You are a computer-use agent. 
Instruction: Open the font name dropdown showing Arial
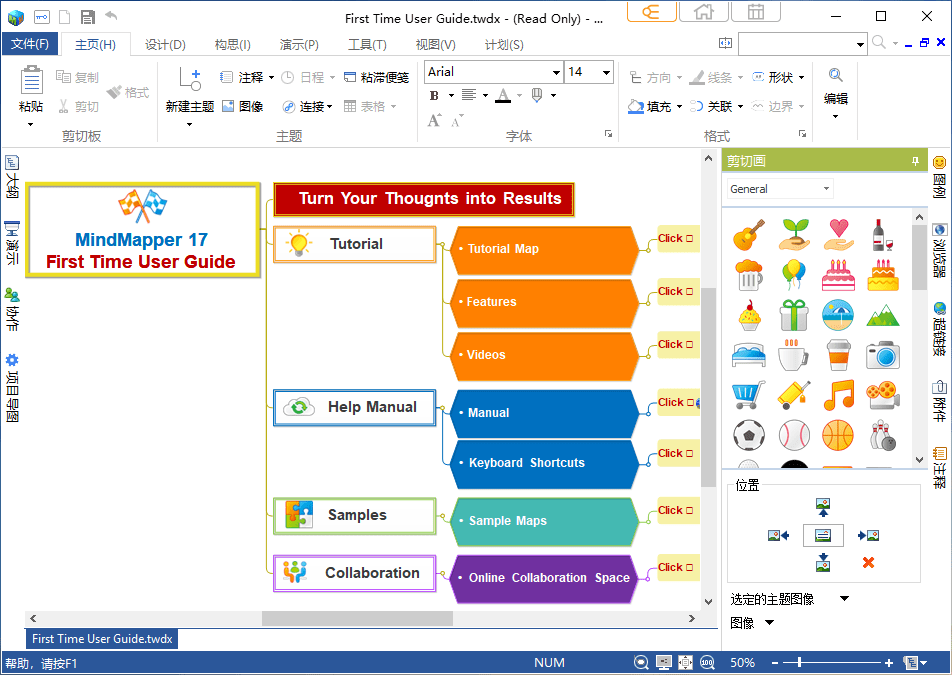[556, 72]
